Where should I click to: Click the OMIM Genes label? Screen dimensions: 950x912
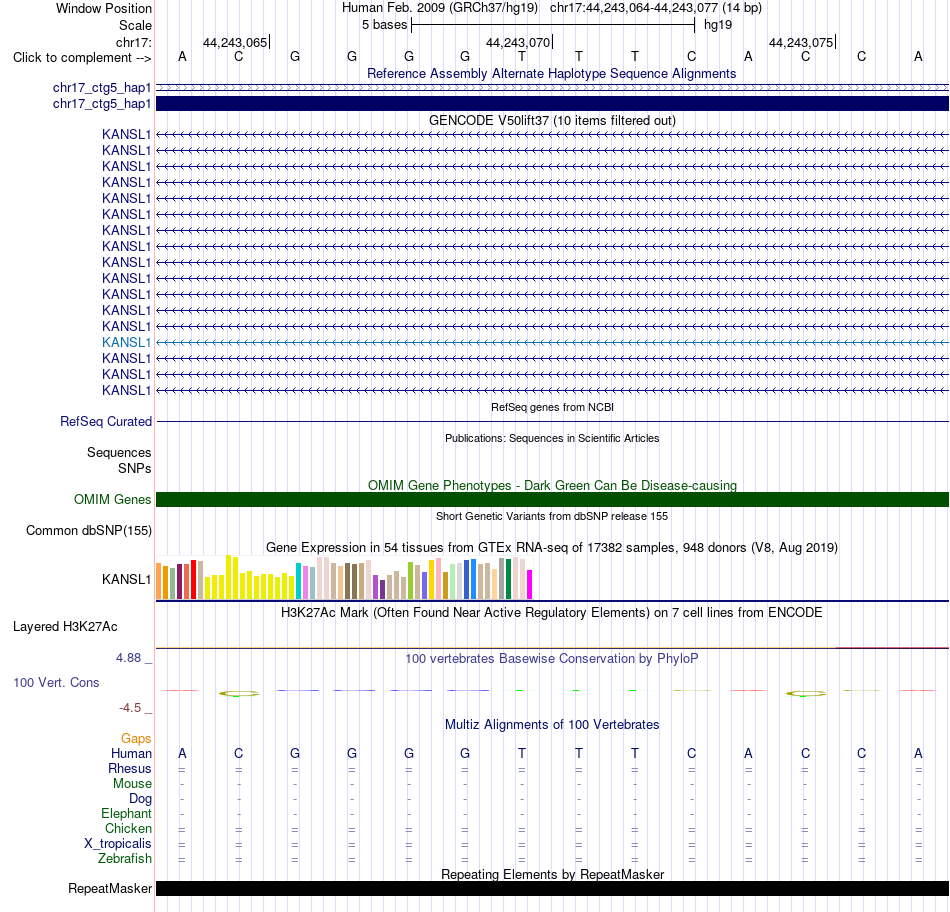click(112, 499)
